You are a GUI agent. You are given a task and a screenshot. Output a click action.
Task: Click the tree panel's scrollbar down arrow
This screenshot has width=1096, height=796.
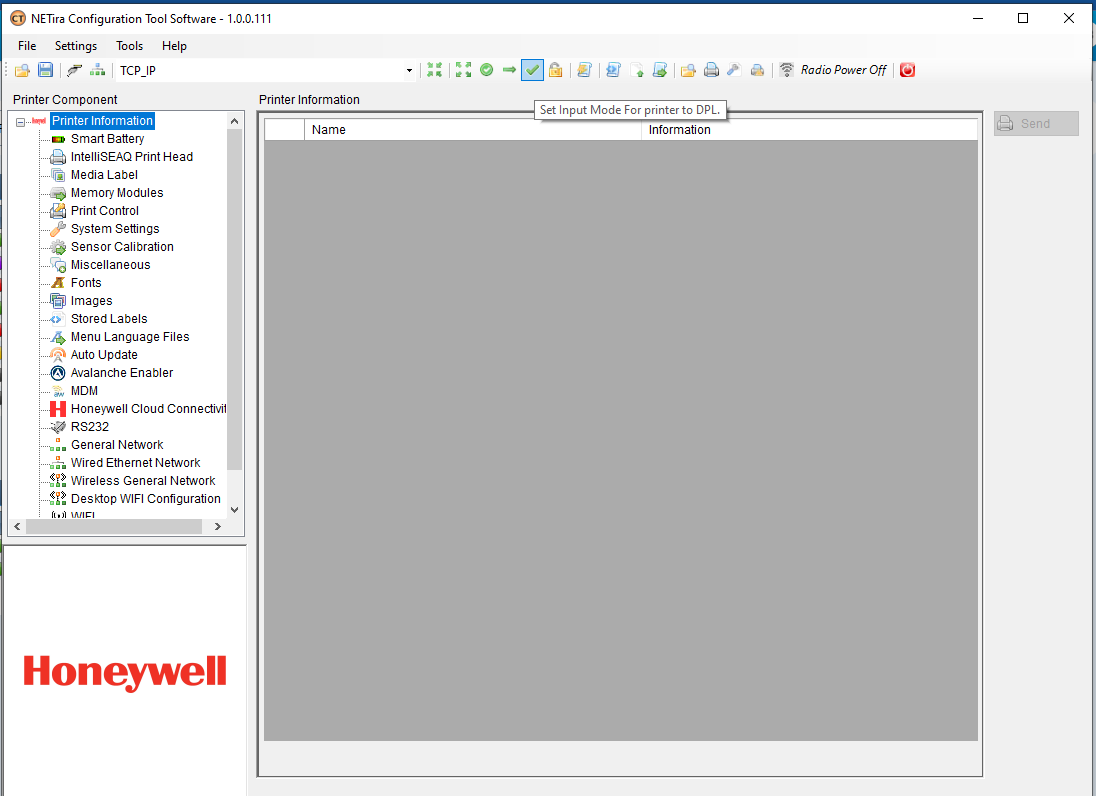point(233,509)
